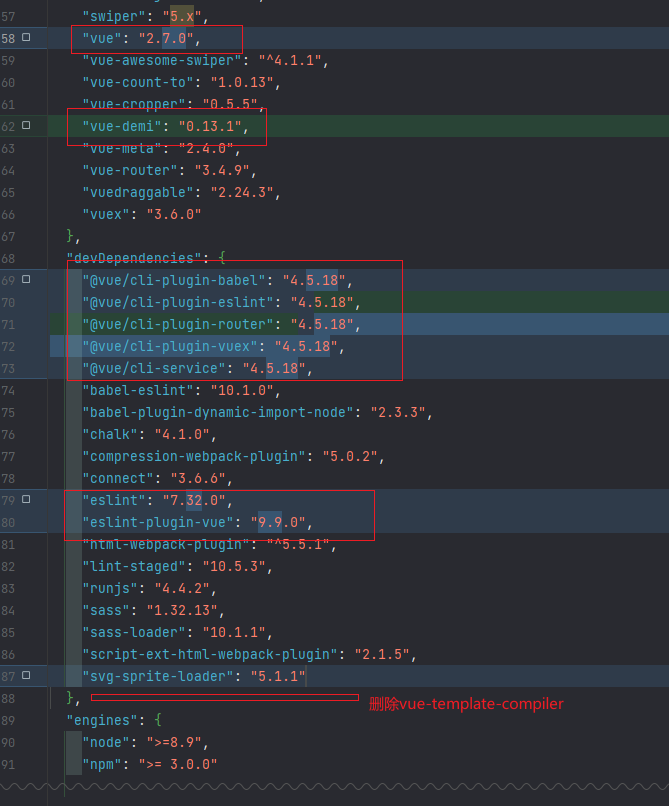Enable the eslint change checkbox on line 79
Screen dimensions: 669x806
click(26, 500)
